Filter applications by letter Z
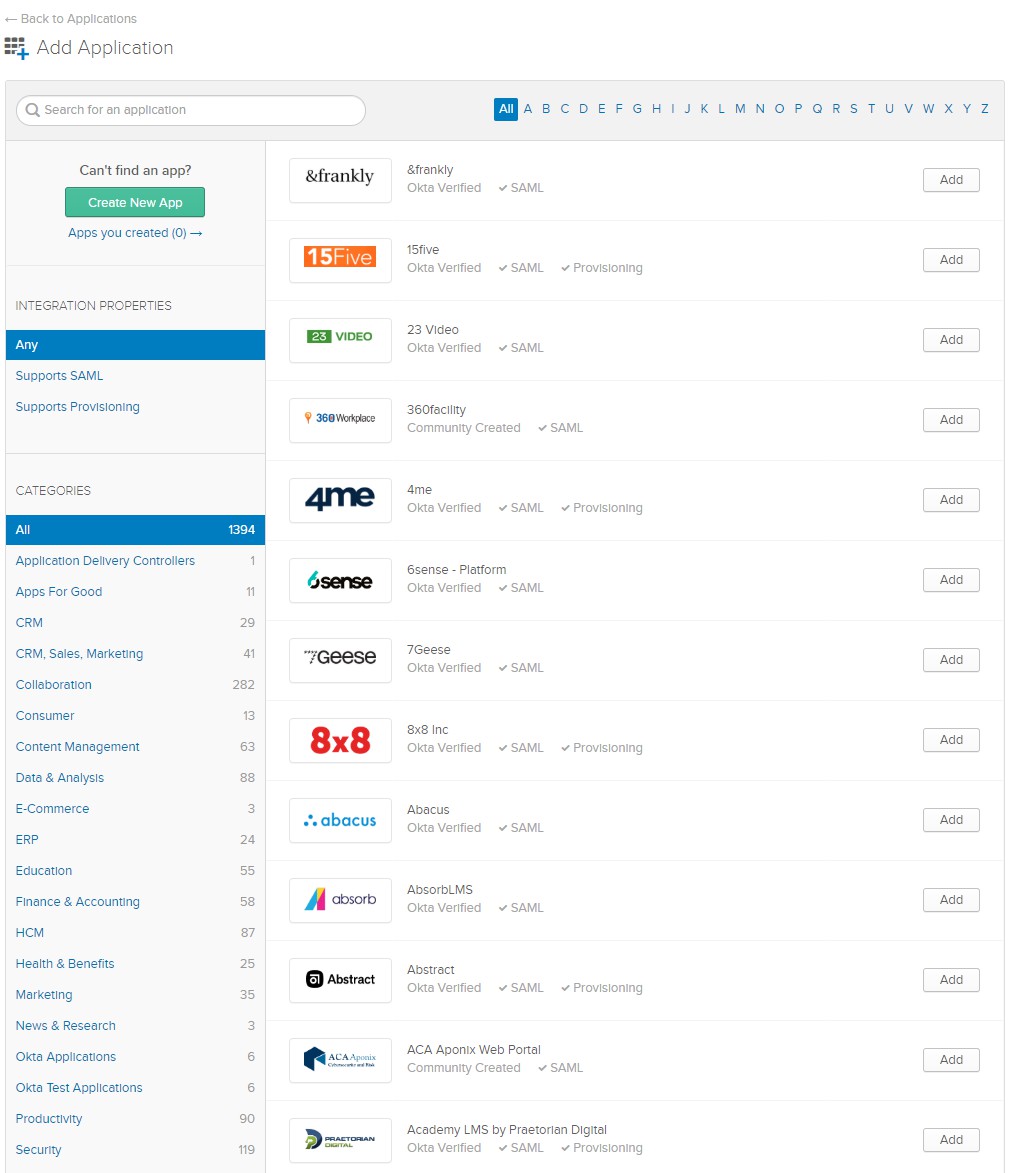 (985, 109)
